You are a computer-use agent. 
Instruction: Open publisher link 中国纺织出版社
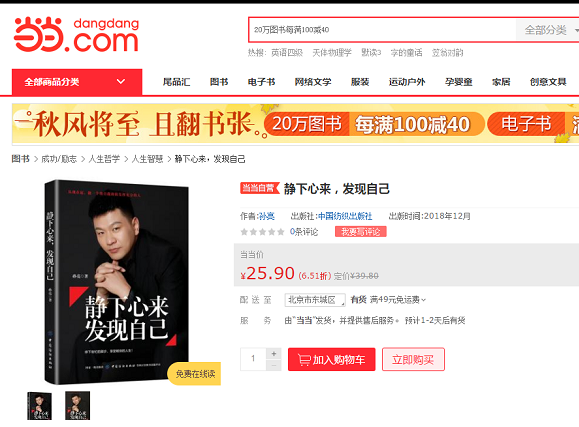[x=345, y=216]
